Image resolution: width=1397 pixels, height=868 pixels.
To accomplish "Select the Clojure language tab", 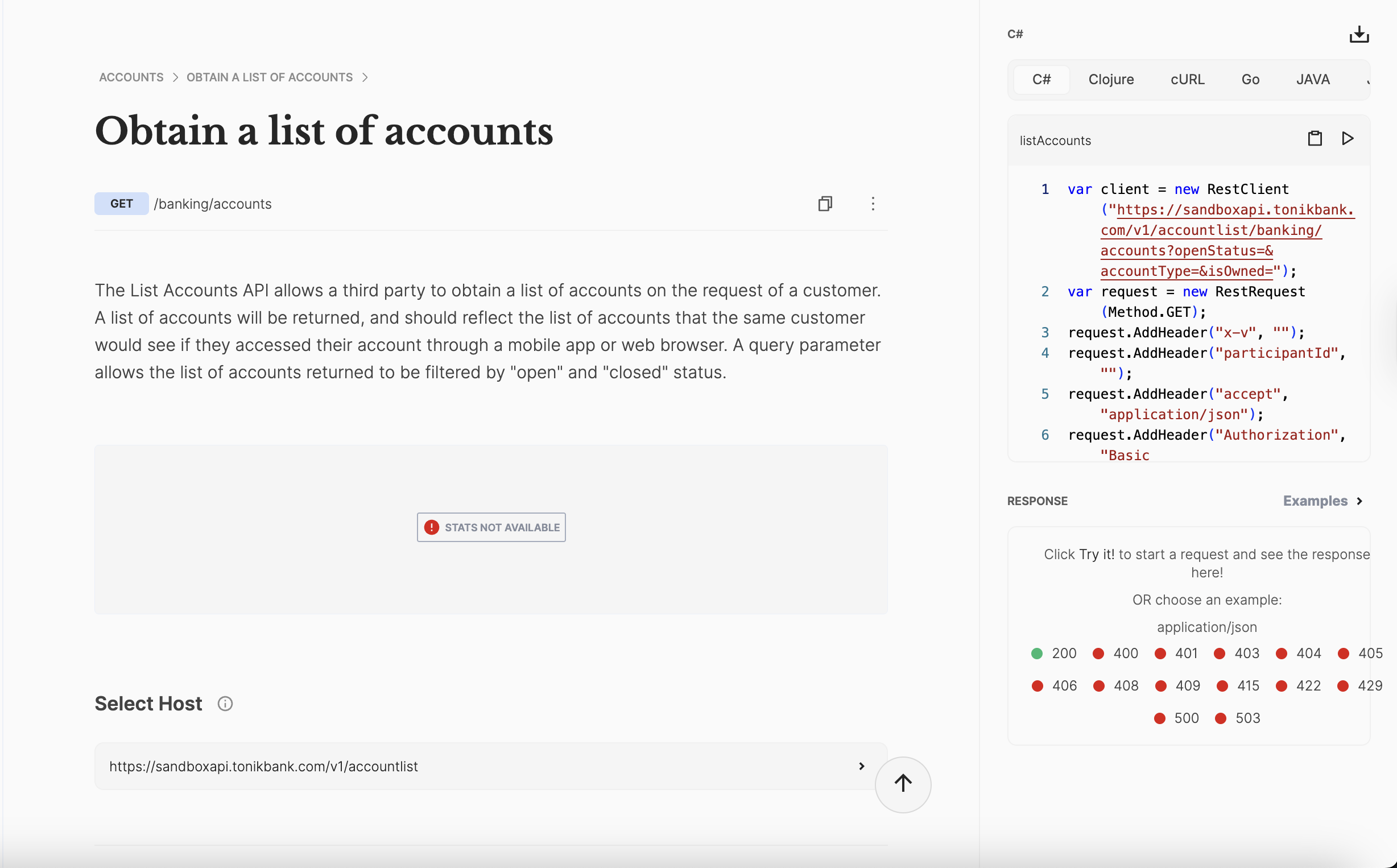I will click(1111, 79).
